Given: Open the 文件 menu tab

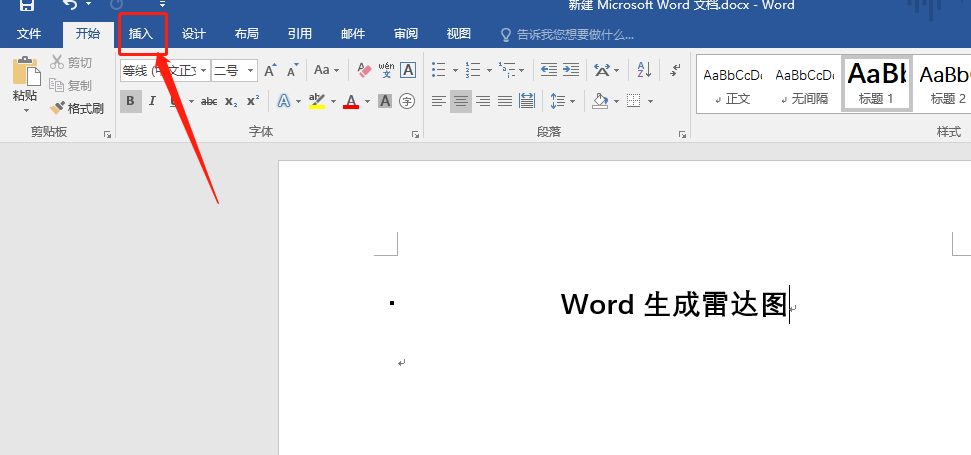Looking at the screenshot, I should (28, 34).
